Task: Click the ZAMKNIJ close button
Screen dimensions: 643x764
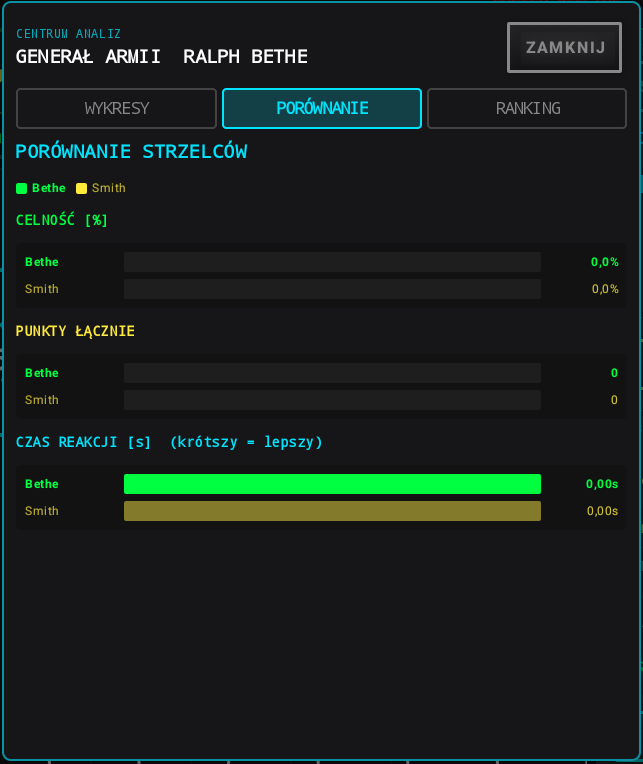Action: pos(564,47)
